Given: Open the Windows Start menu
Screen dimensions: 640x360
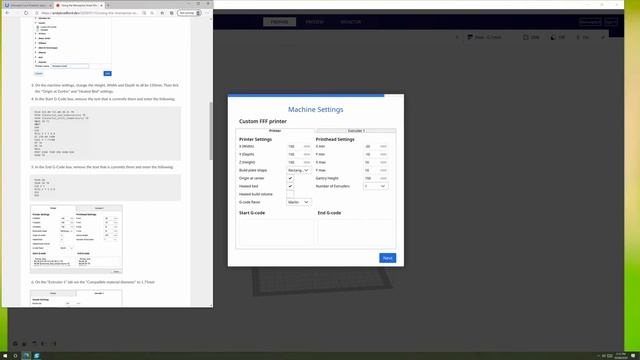Looking at the screenshot, I should (5, 356).
